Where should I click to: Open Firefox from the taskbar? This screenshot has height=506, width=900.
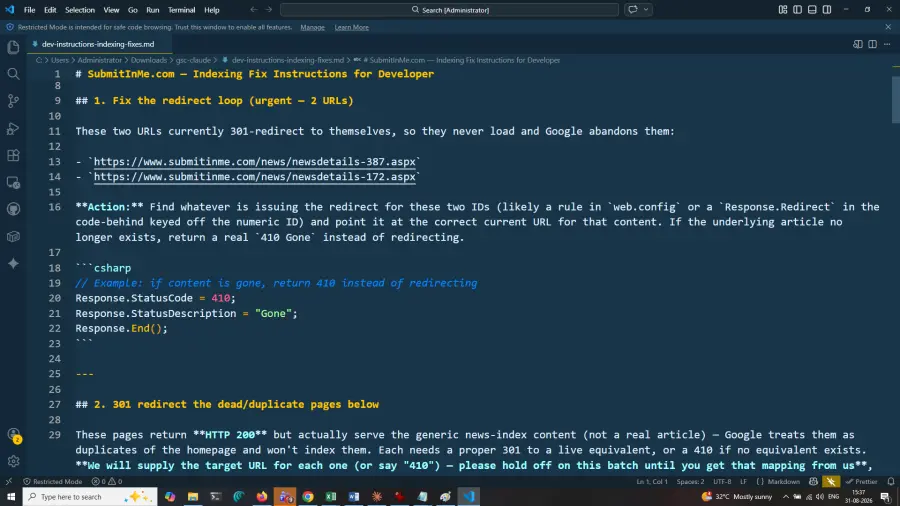click(x=262, y=497)
